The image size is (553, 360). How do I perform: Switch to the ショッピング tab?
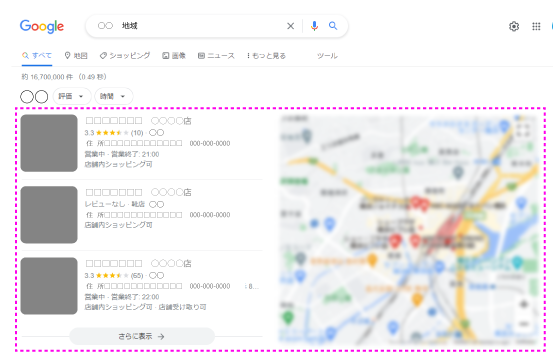125,56
